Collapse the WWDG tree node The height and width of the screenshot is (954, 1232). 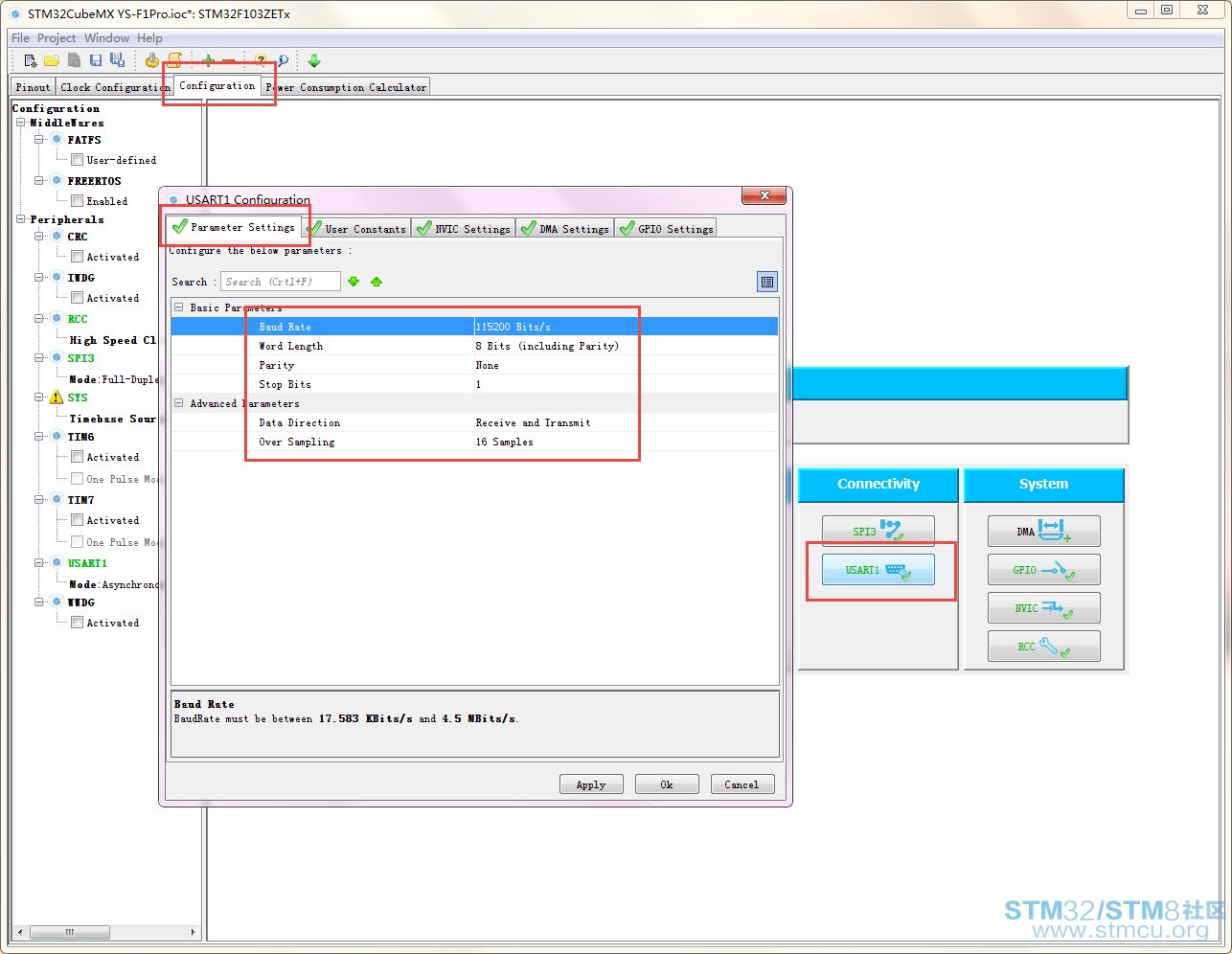click(40, 602)
